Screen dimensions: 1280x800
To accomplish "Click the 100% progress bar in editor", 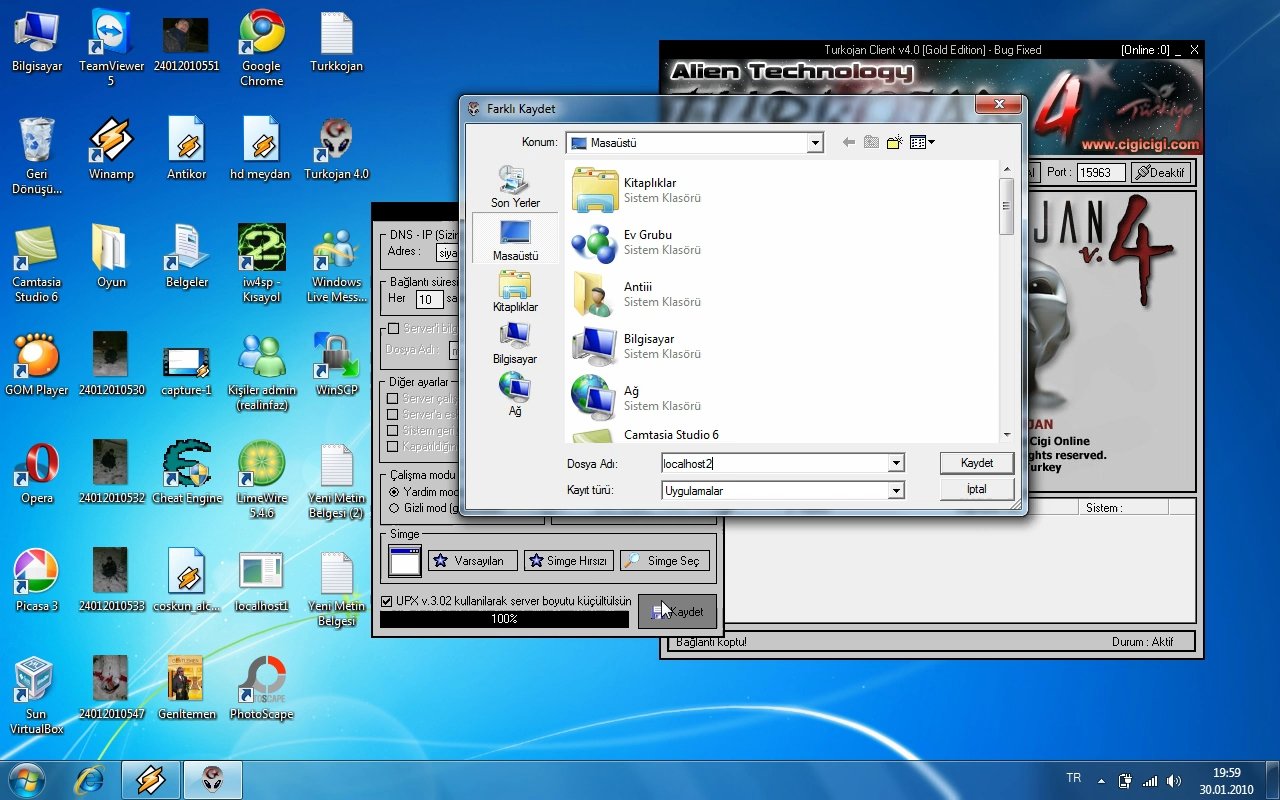I will (504, 619).
